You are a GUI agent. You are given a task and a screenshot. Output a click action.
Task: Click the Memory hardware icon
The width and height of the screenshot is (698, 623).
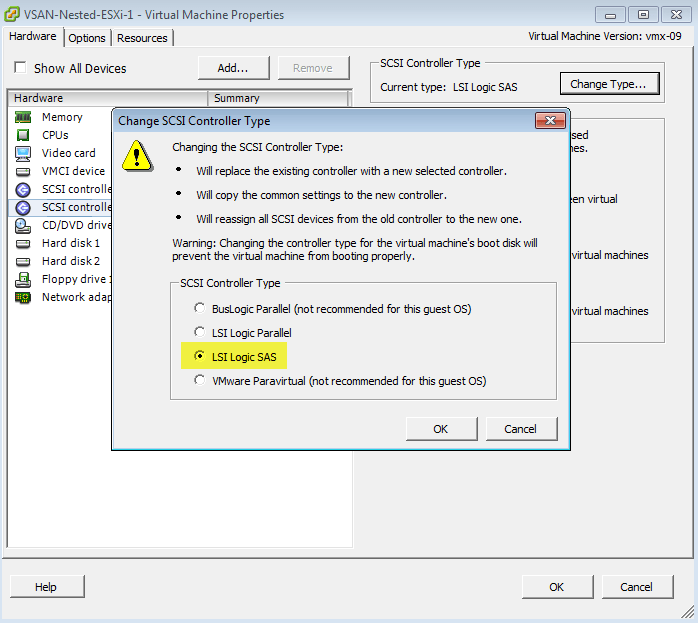[x=23, y=117]
